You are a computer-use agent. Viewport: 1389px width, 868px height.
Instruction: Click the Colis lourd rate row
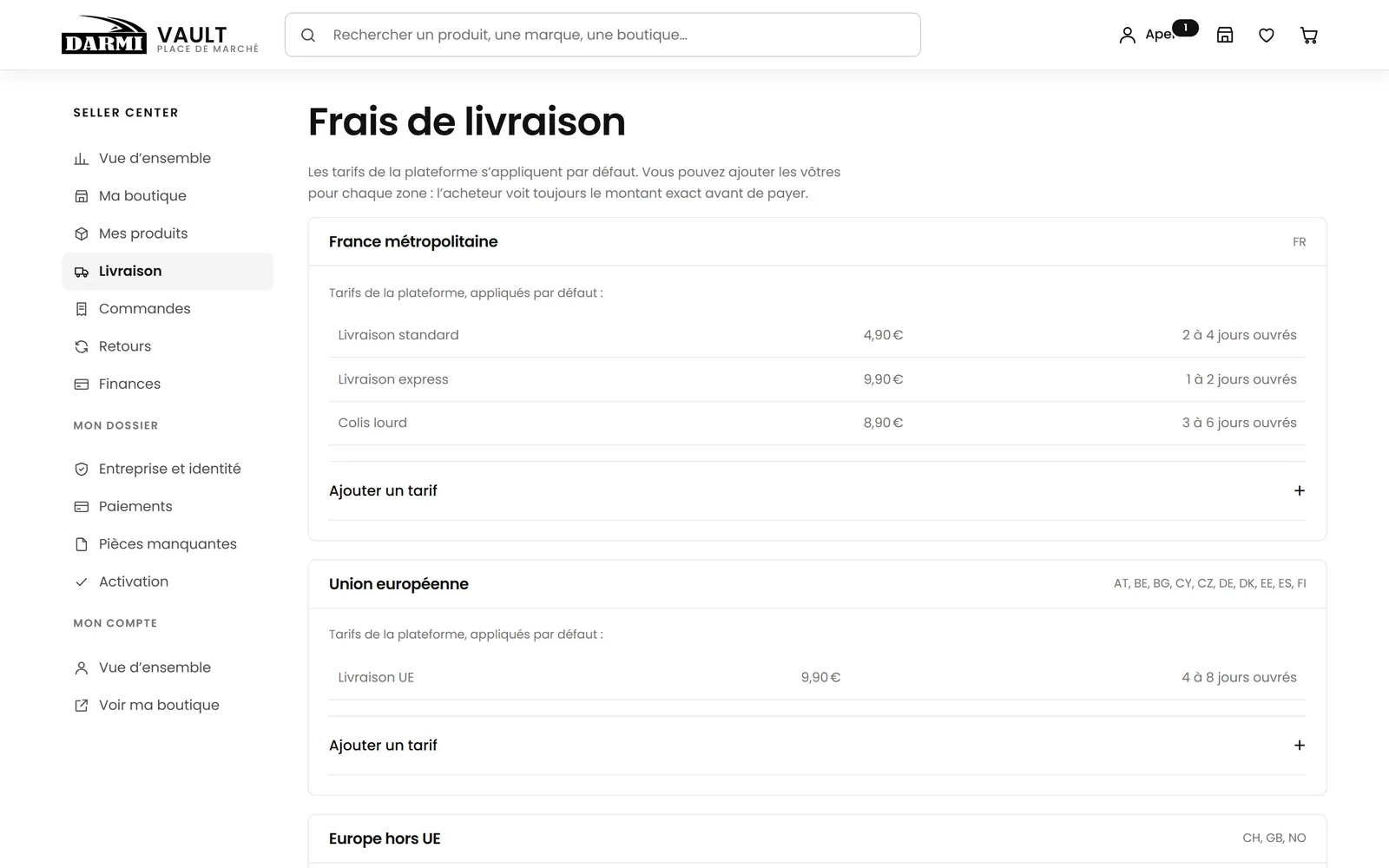tap(817, 423)
